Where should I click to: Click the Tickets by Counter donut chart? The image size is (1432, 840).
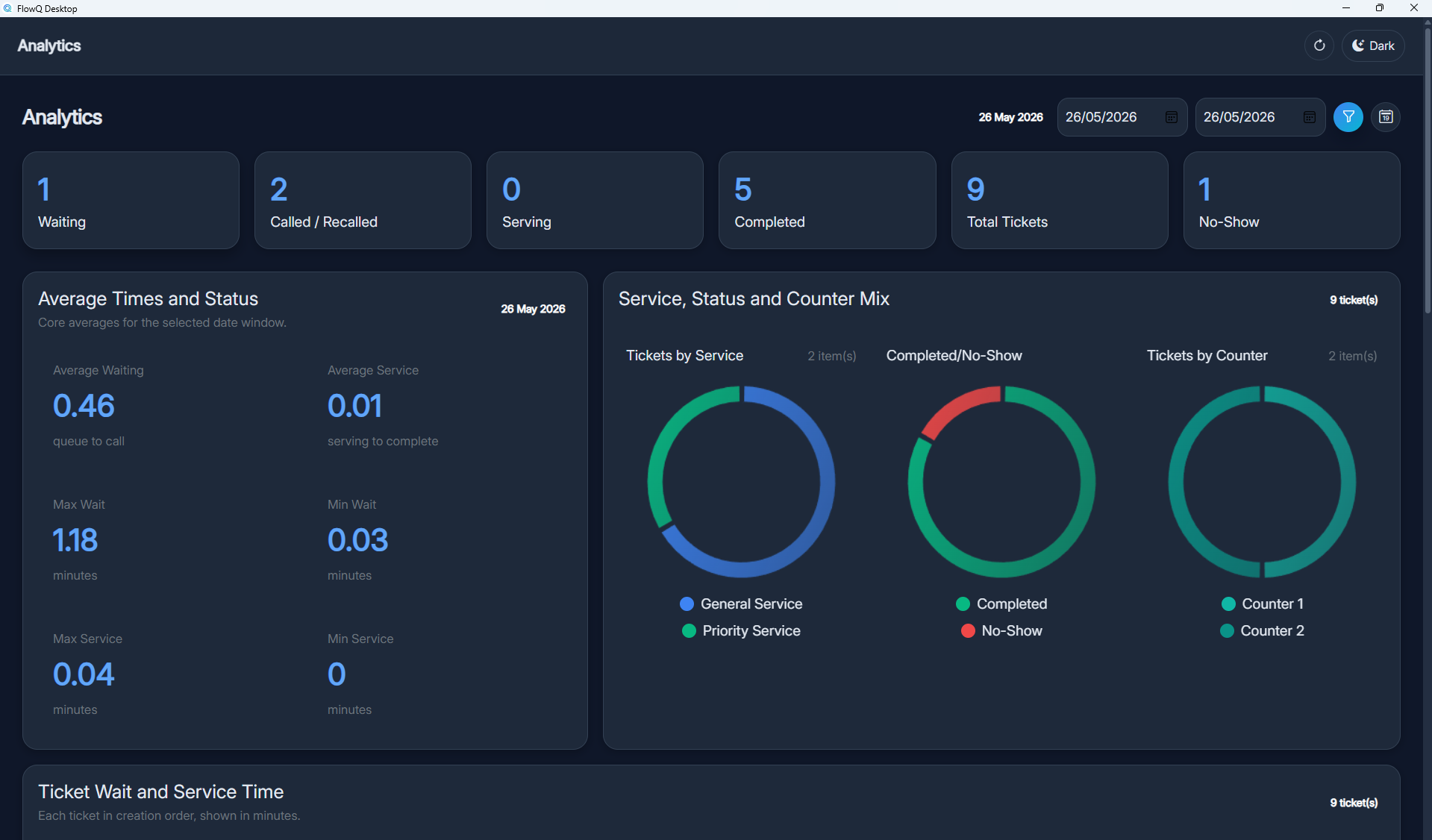click(x=1262, y=482)
